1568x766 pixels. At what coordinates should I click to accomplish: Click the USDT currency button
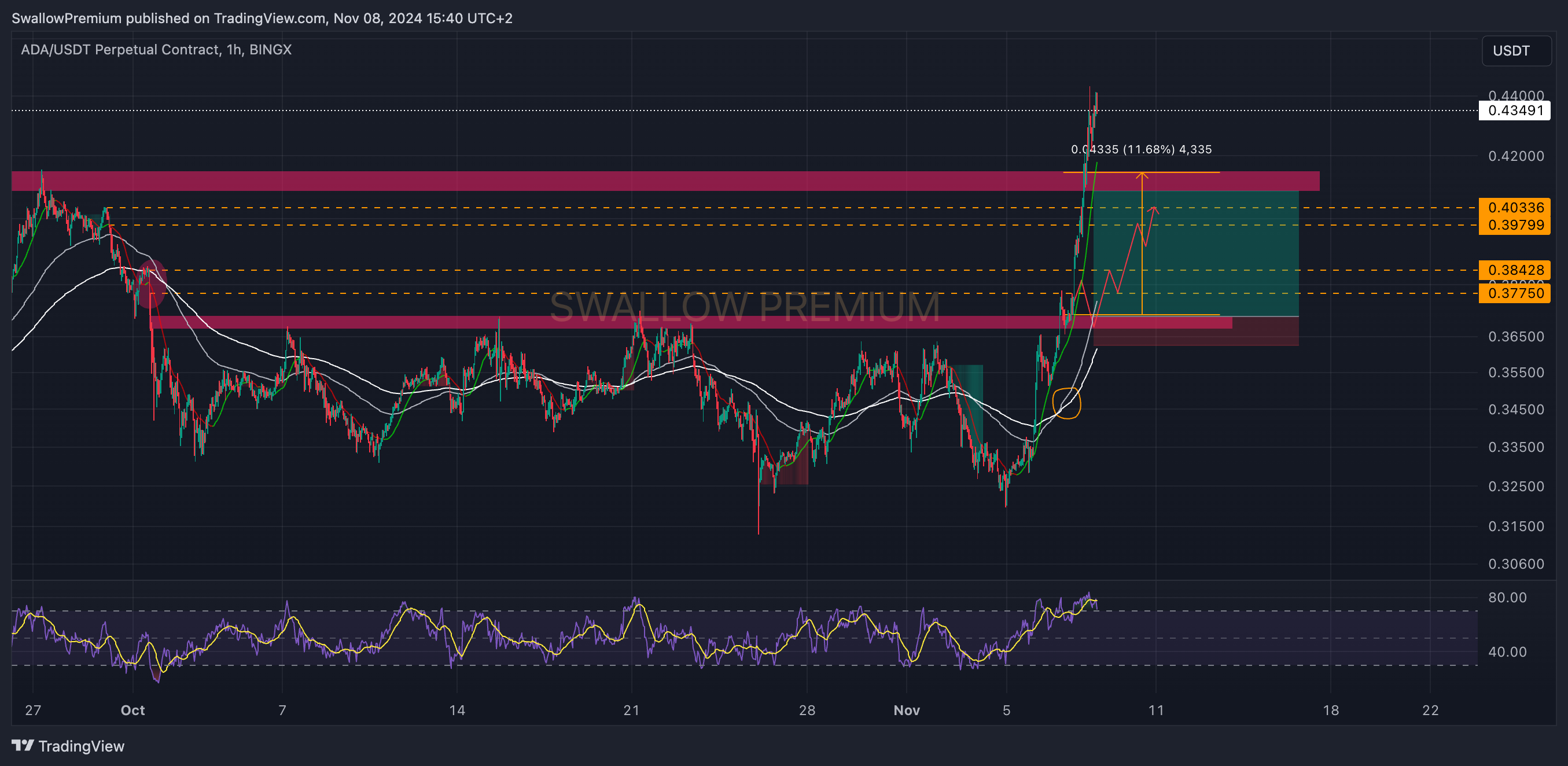click(x=1516, y=50)
